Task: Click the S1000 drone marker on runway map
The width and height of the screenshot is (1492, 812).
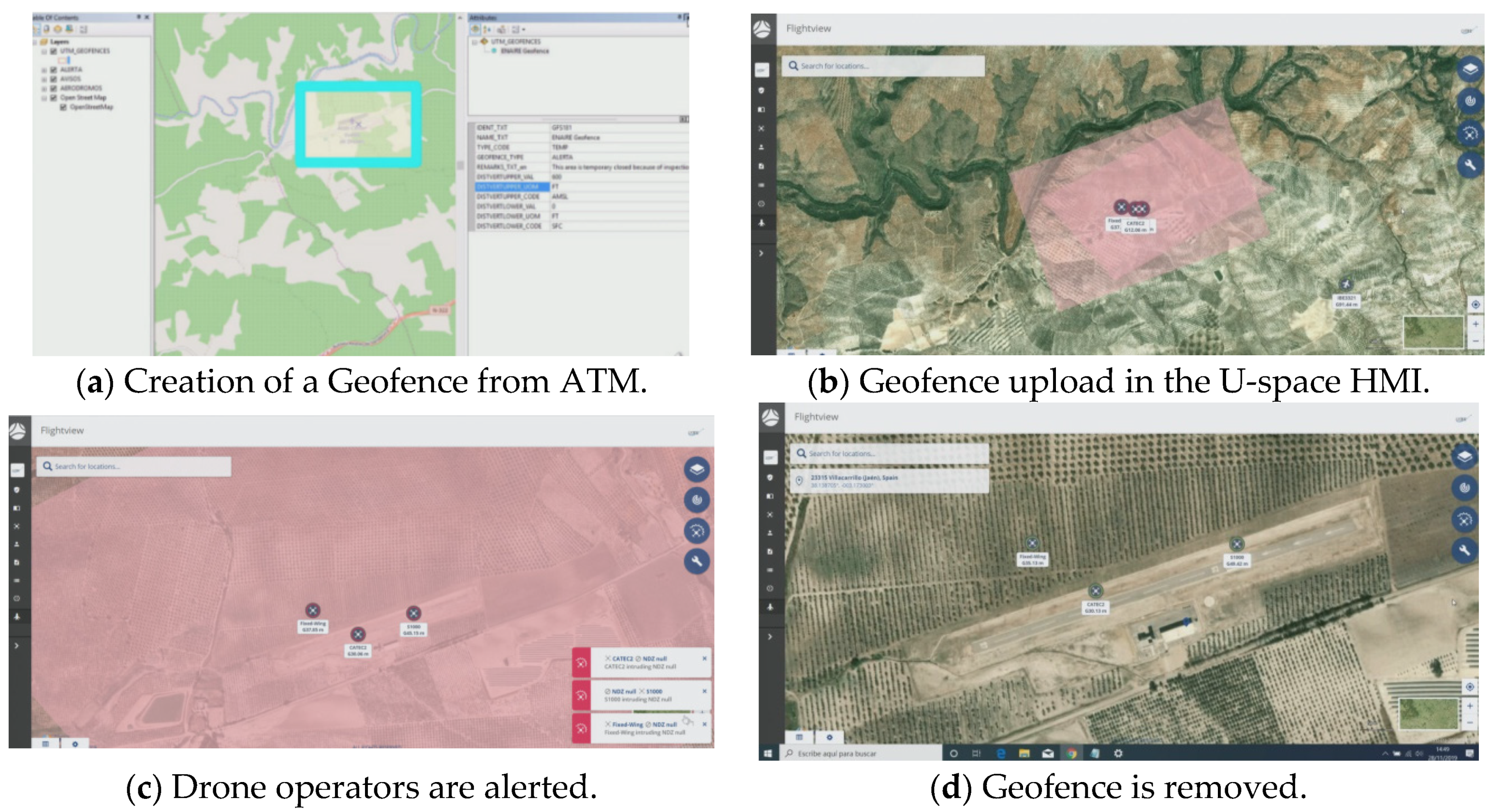Action: coord(1237,544)
